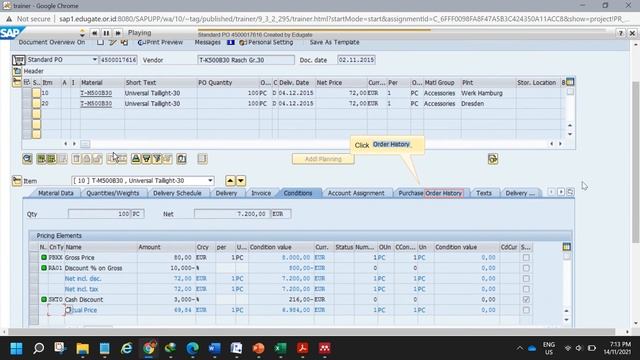Viewport: 640px width, 360px height.
Task: Select item row 20 selector
Action: point(36,104)
